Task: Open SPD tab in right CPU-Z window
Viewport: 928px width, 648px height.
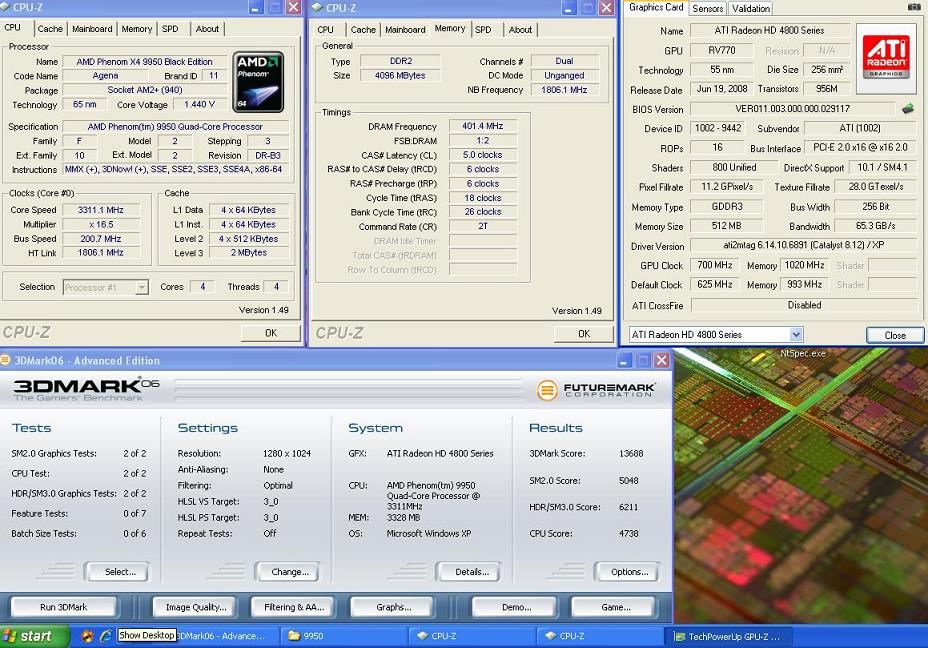Action: coord(484,30)
